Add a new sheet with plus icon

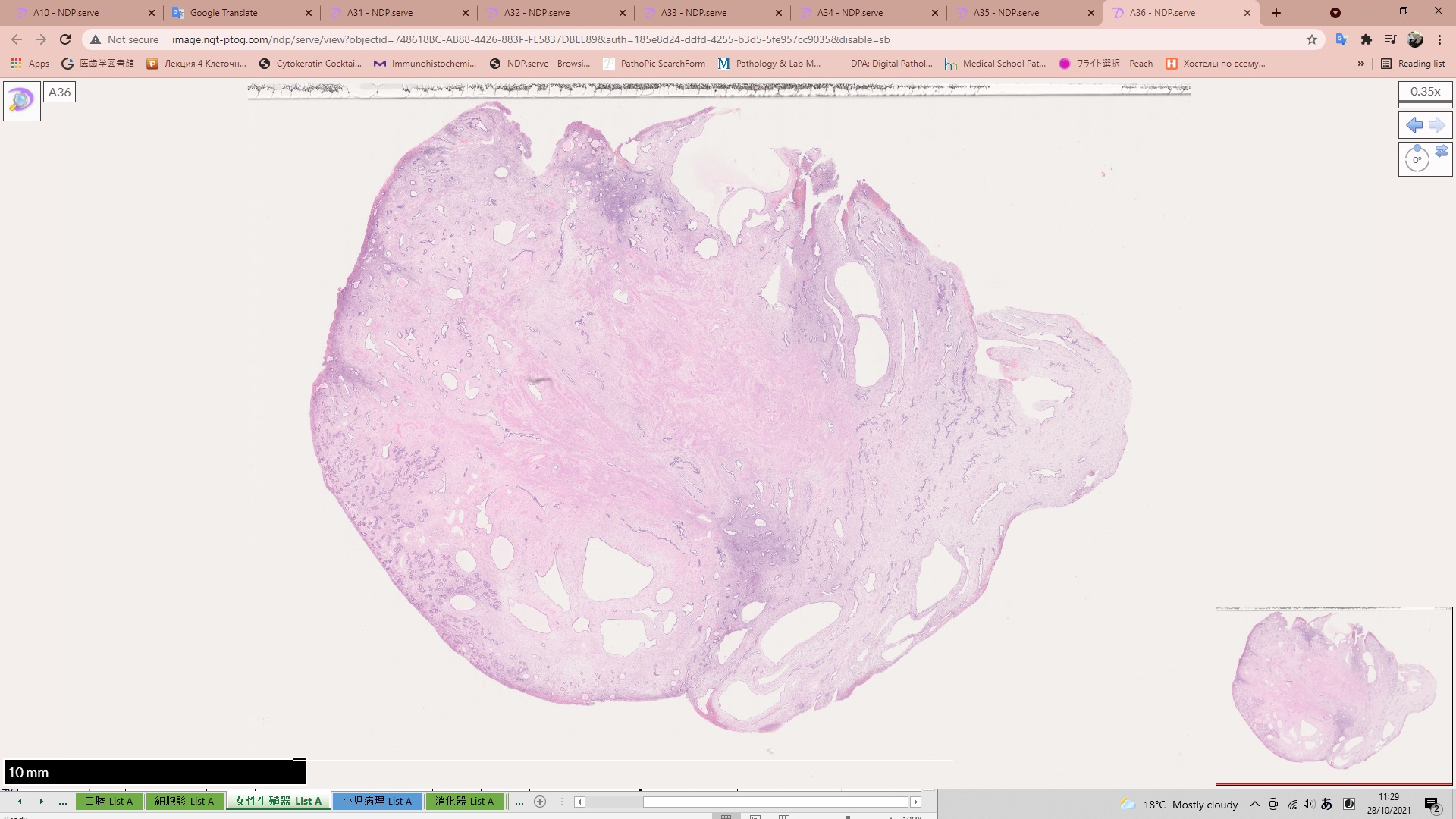coord(540,802)
